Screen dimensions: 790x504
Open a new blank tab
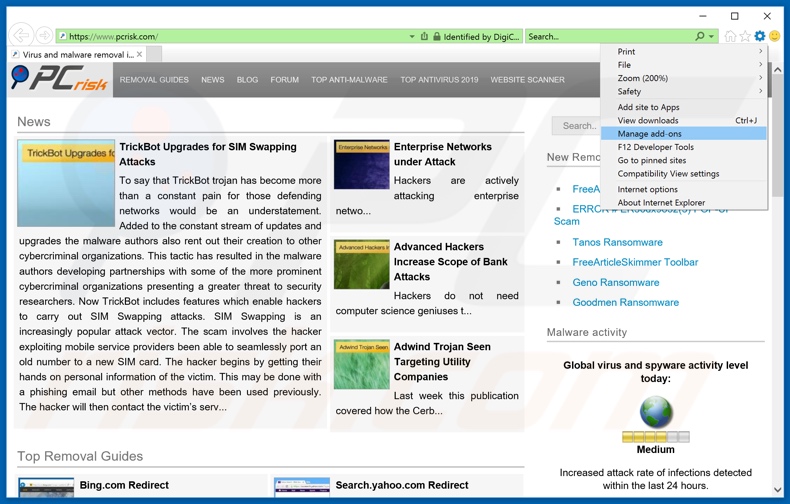point(154,54)
